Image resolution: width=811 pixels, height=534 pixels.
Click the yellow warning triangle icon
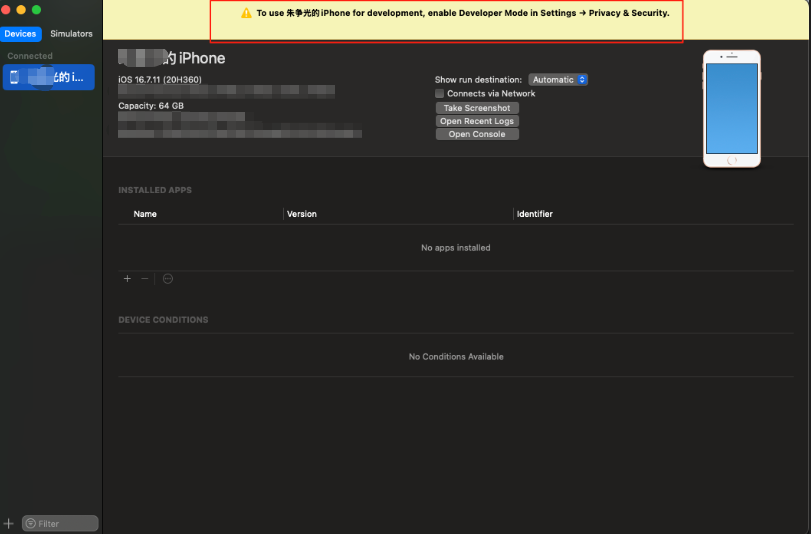[x=246, y=13]
